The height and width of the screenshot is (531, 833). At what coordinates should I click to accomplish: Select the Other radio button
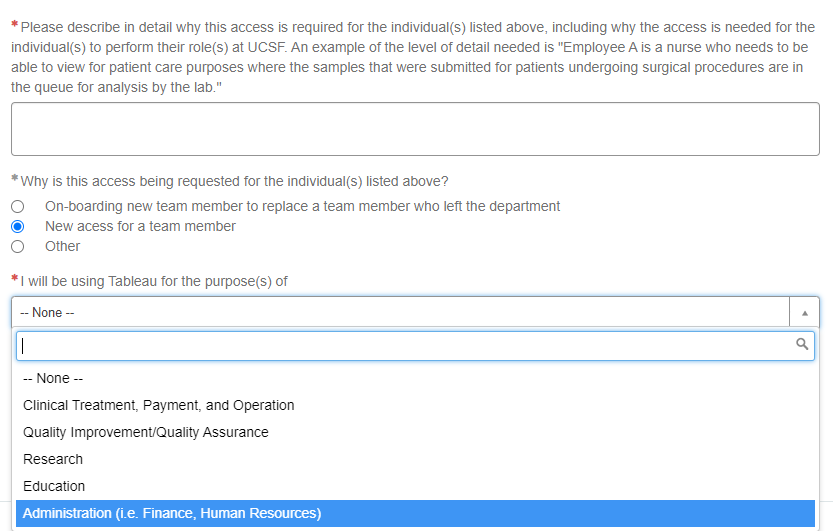tap(17, 246)
